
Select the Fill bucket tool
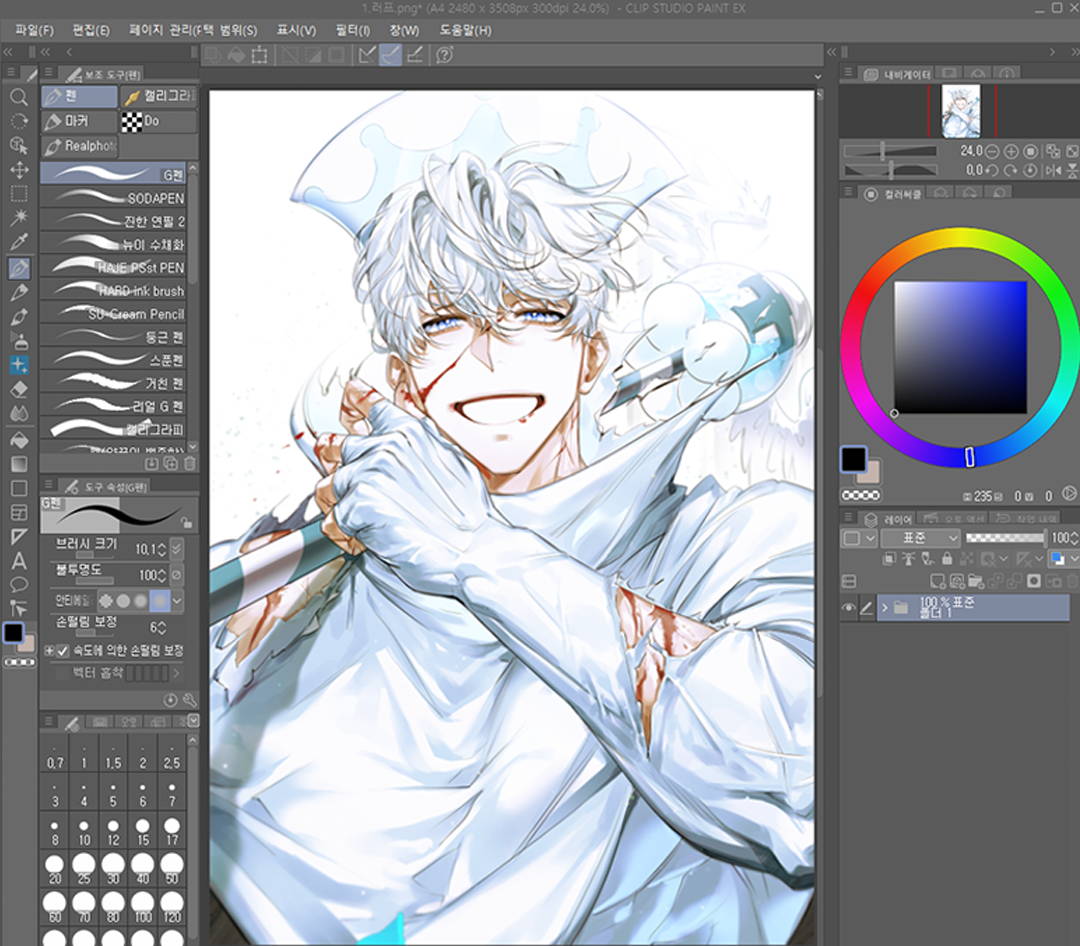pyautogui.click(x=19, y=439)
